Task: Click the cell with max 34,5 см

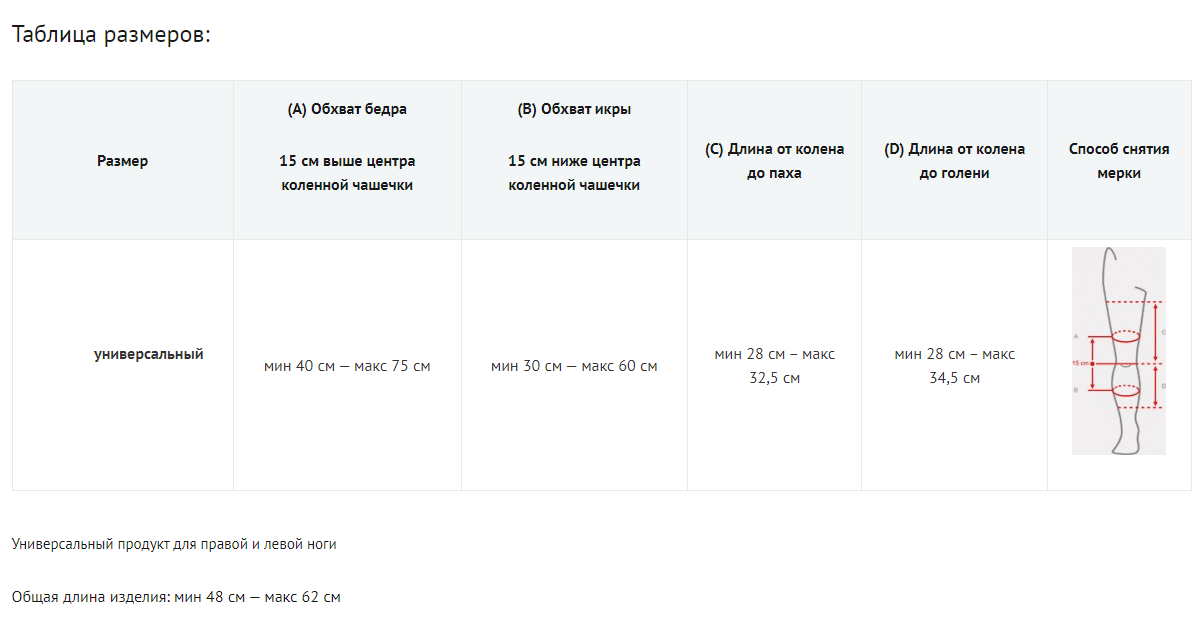Action: (954, 366)
